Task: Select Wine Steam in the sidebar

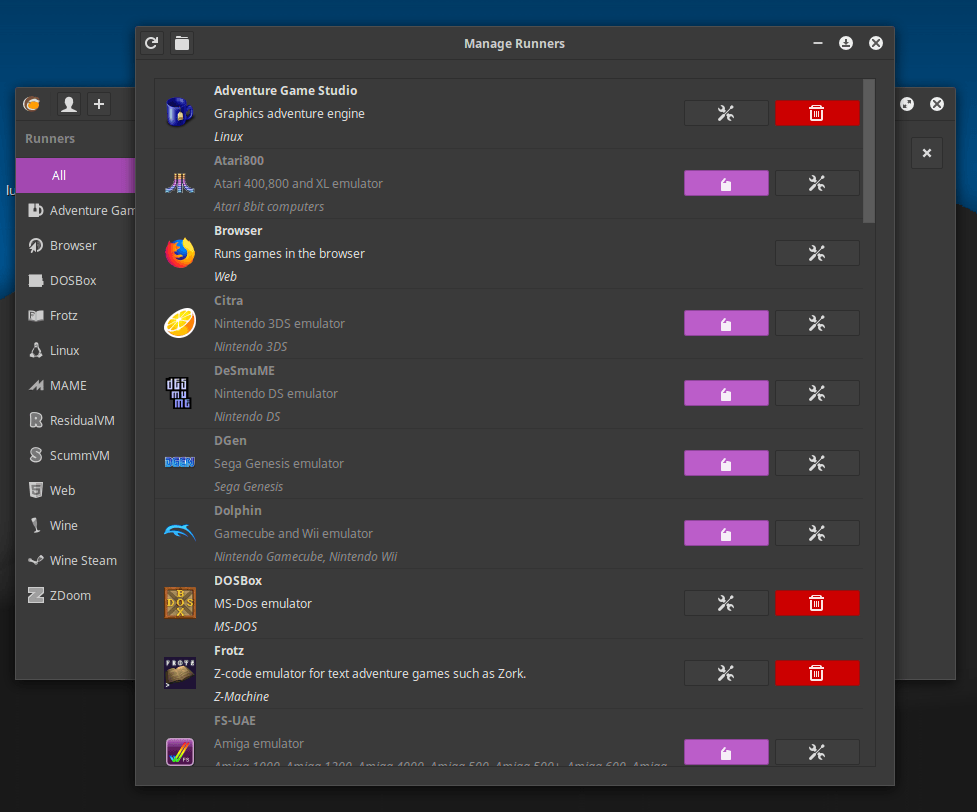Action: pos(75,560)
